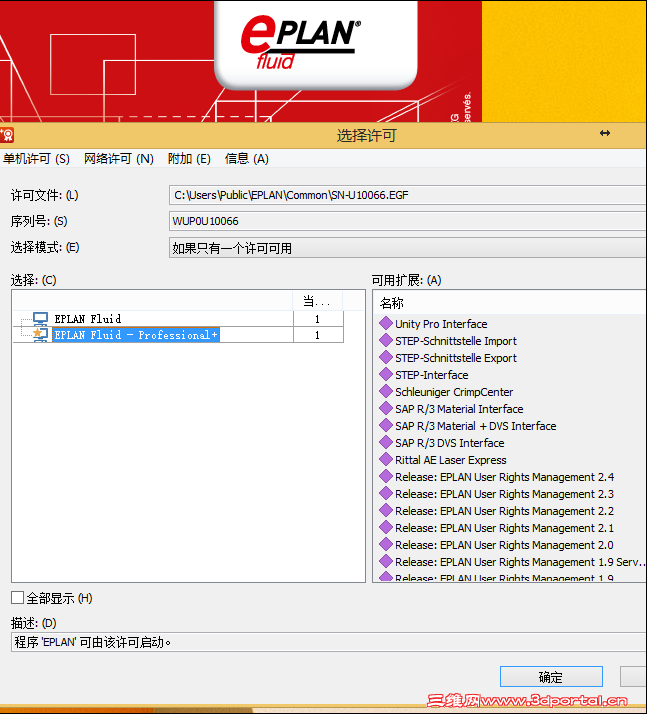
Task: Select Rittal AE Laser Express text
Action: click(451, 460)
